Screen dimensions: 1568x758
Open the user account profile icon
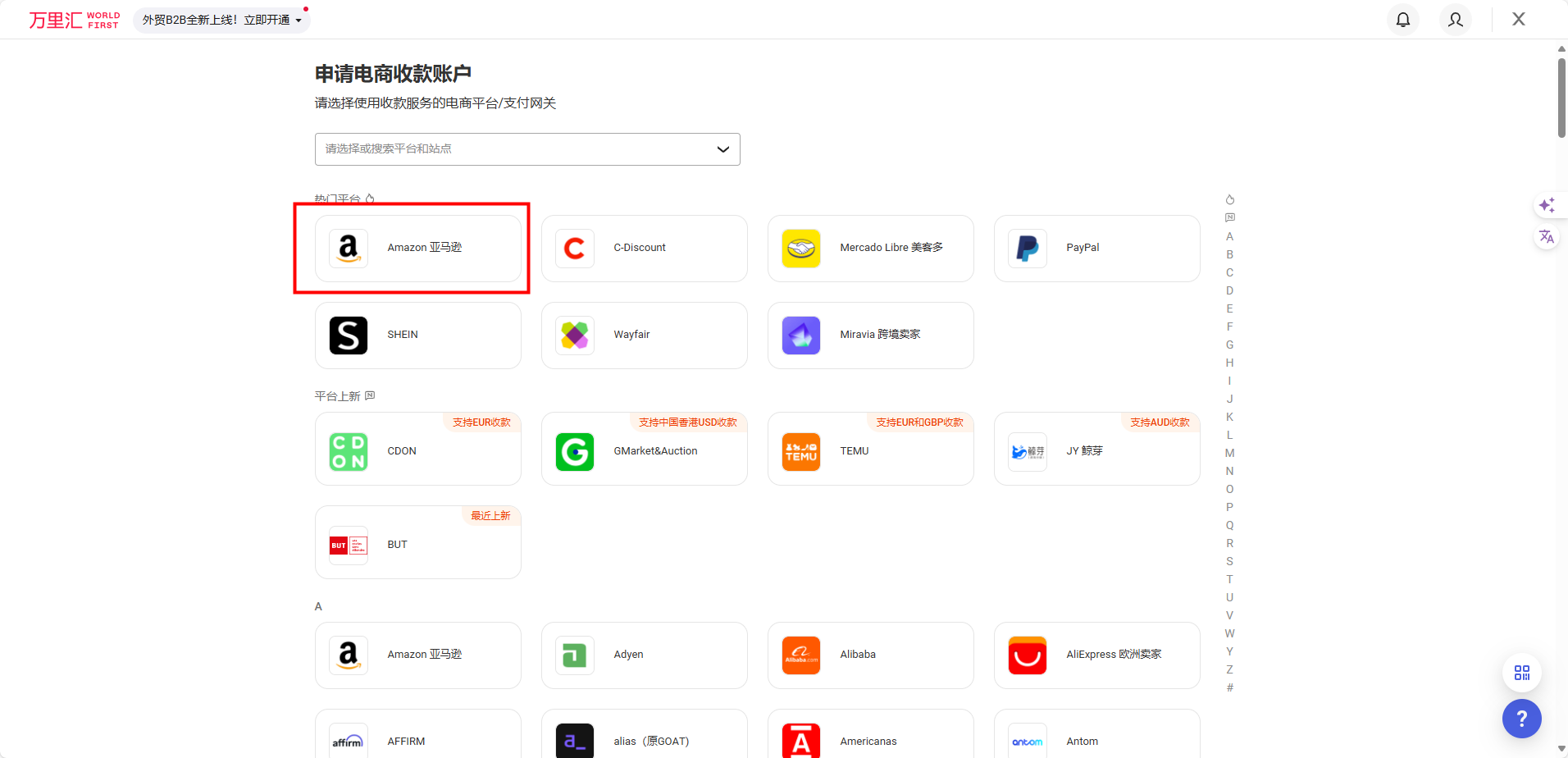[1456, 20]
